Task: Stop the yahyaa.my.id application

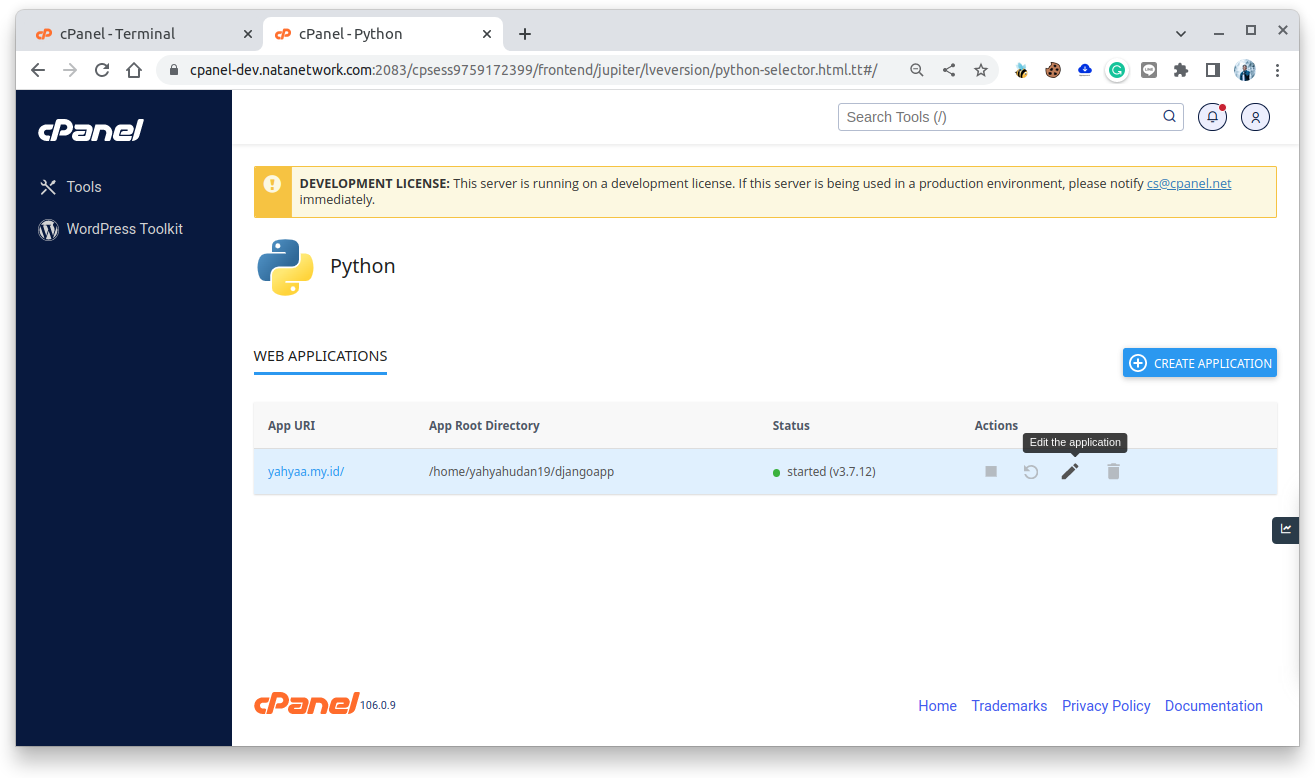Action: (x=991, y=471)
